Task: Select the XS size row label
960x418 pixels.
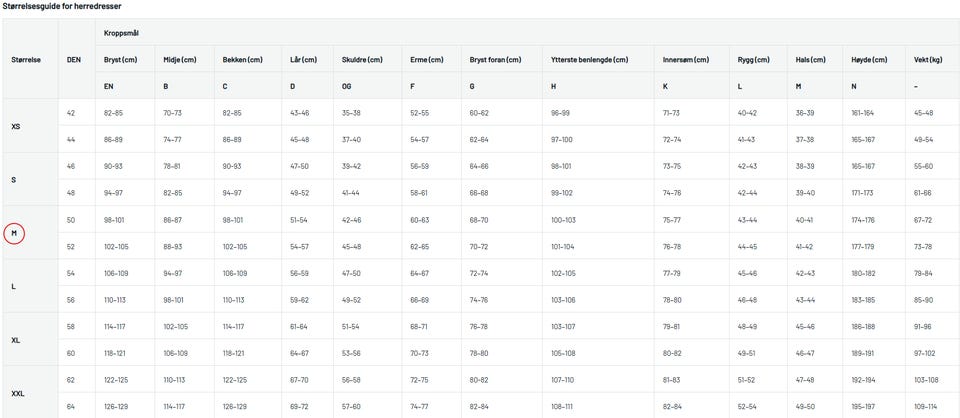Action: coord(15,127)
